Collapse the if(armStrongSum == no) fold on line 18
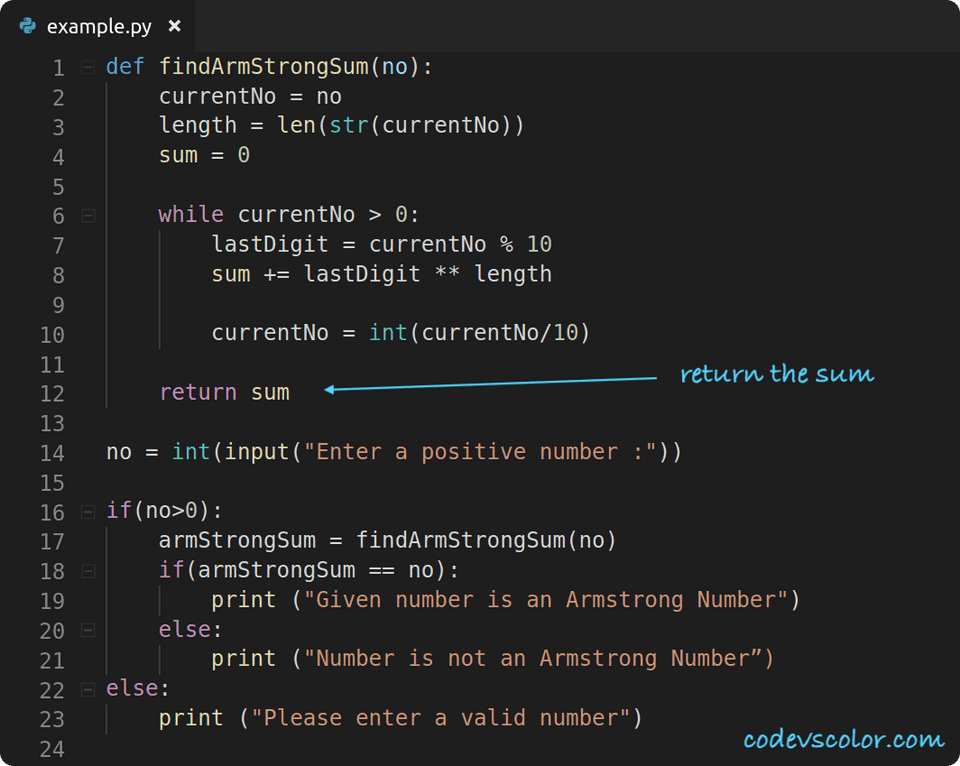This screenshot has width=960, height=766. 88,571
